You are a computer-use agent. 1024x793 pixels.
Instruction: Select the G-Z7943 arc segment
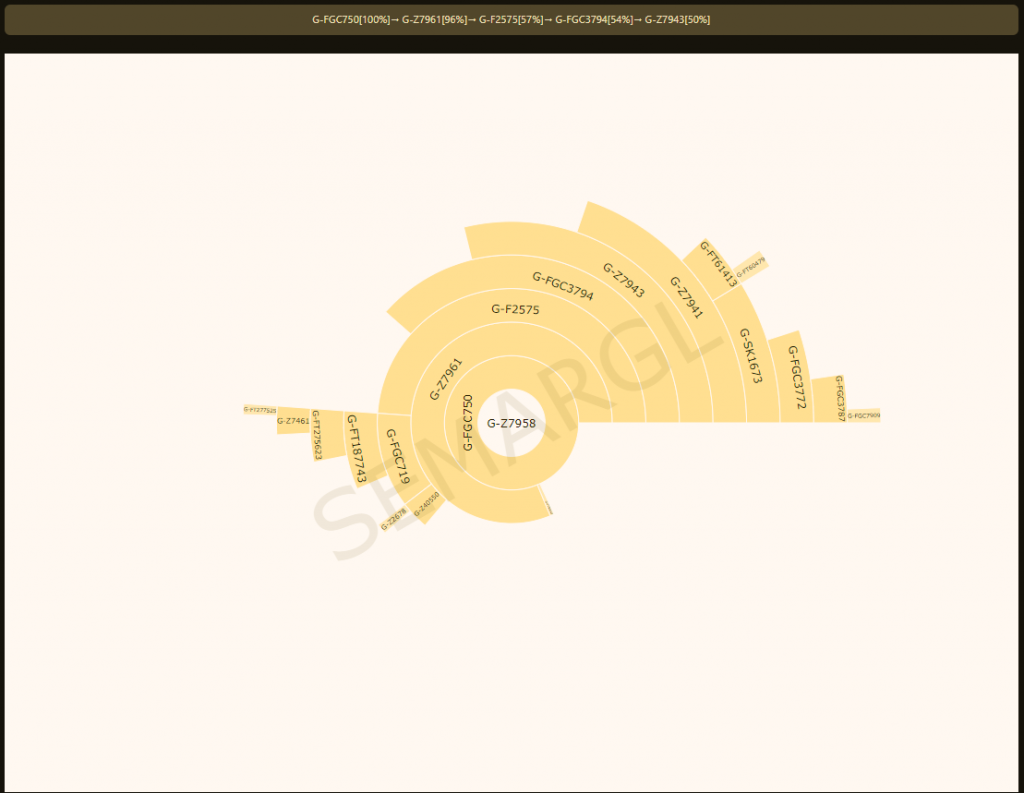(x=623, y=280)
